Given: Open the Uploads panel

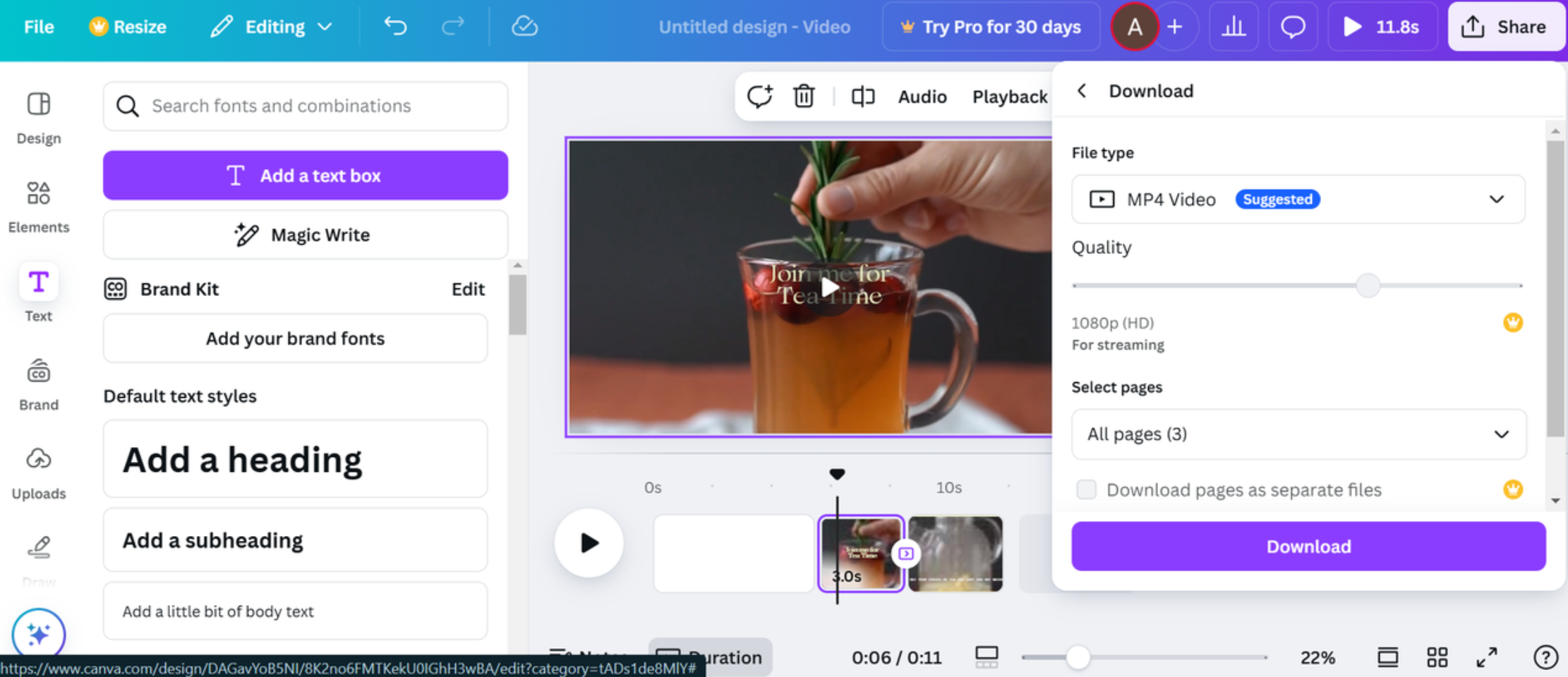Looking at the screenshot, I should [39, 471].
